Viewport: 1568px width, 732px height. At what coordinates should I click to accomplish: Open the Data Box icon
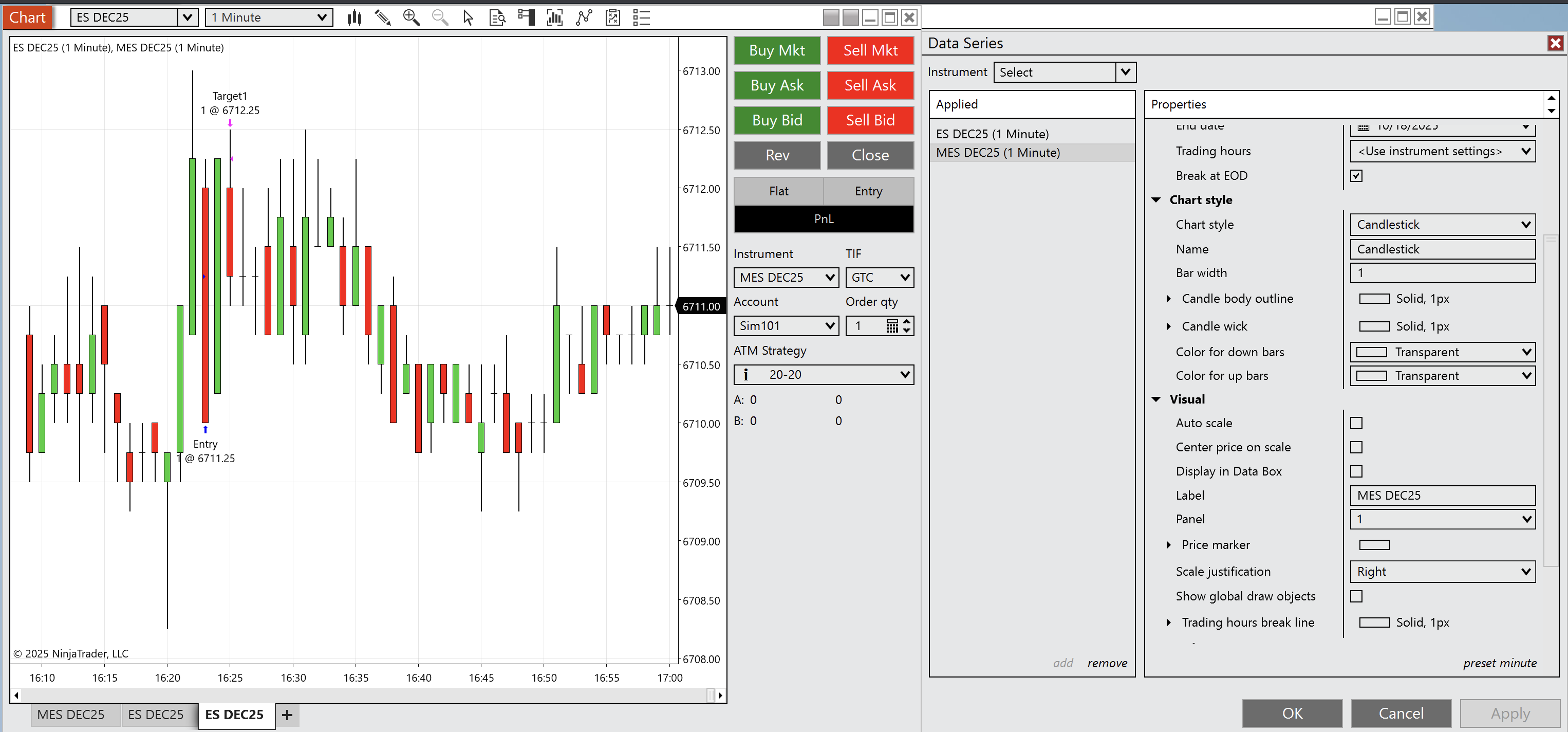coord(497,17)
